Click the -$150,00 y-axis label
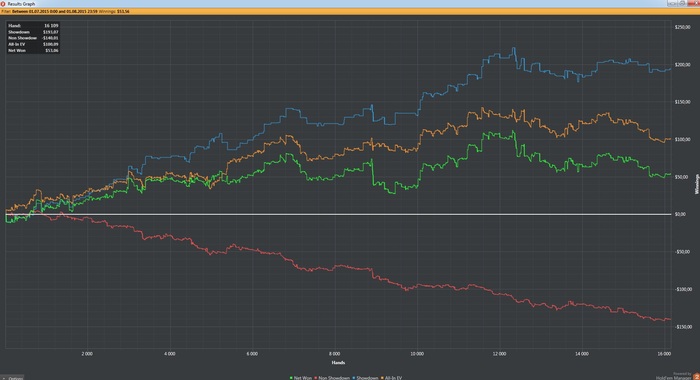The width and height of the screenshot is (700, 380). 683,327
